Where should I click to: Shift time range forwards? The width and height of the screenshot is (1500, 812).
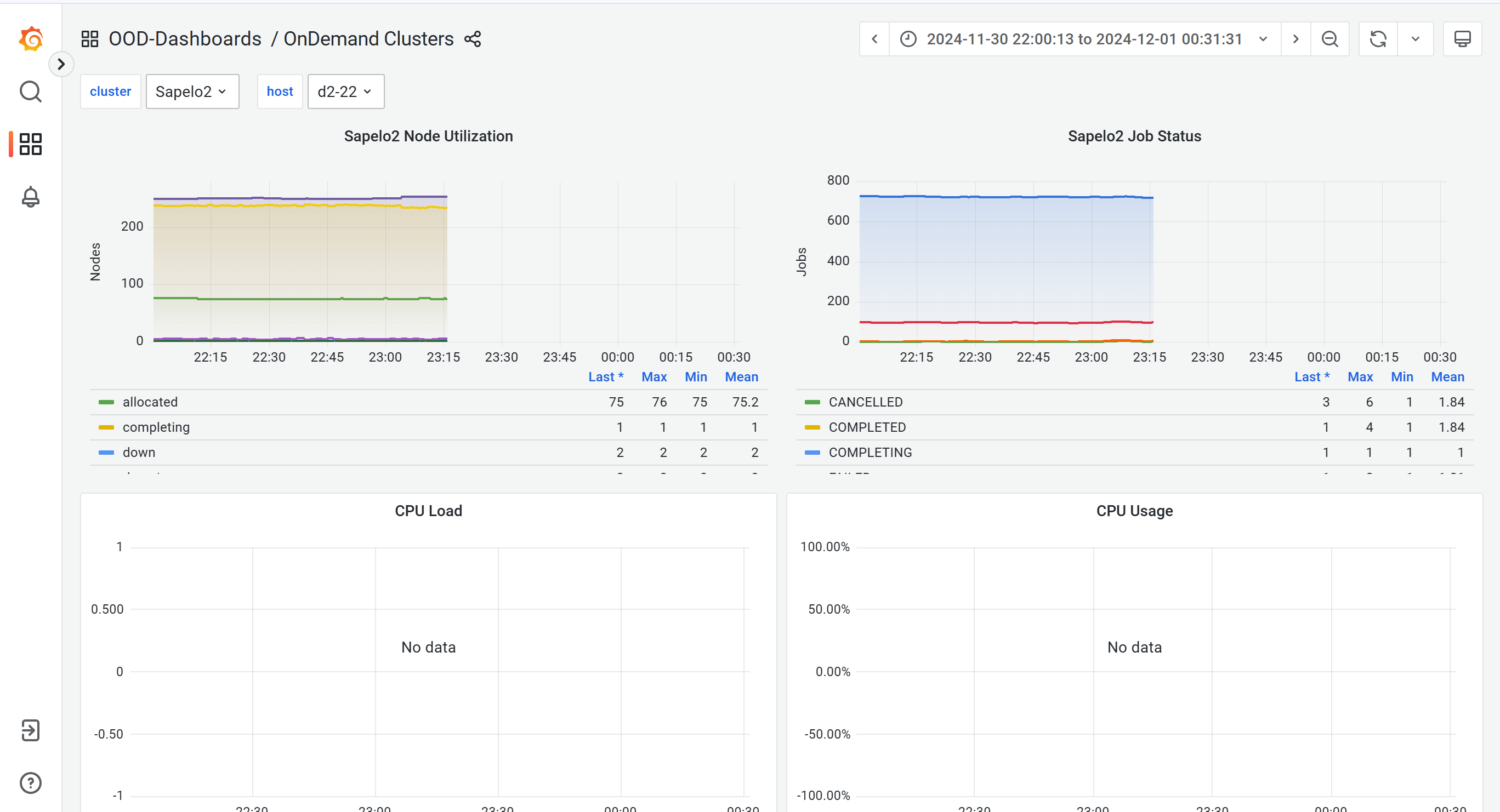pyautogui.click(x=1296, y=39)
